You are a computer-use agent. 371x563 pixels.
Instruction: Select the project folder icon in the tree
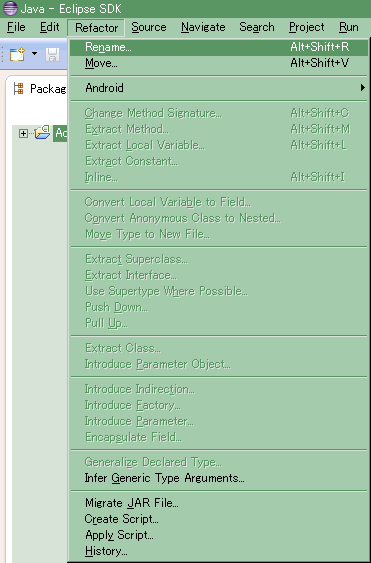pyautogui.click(x=42, y=132)
